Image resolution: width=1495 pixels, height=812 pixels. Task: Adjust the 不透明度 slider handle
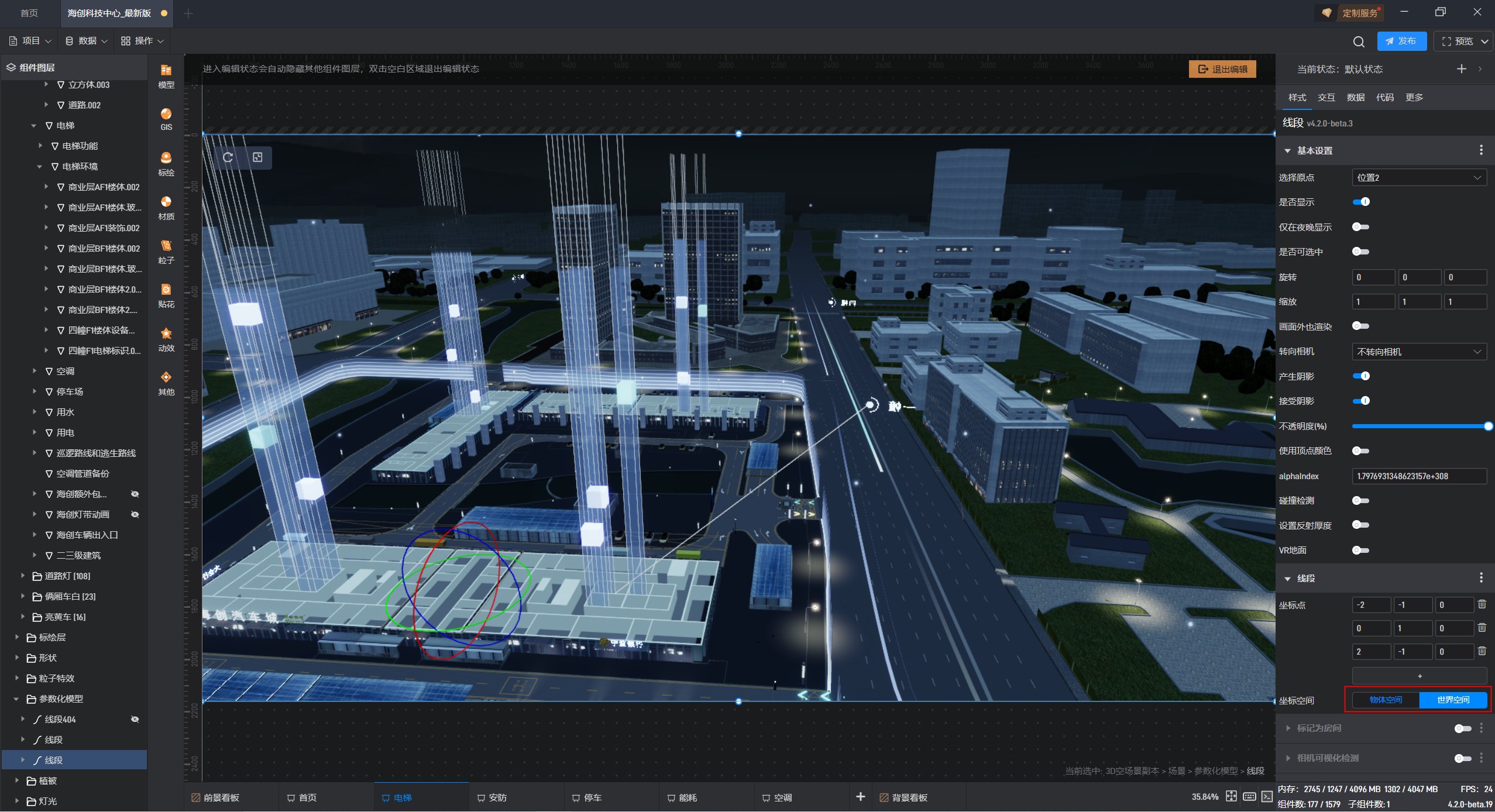pyautogui.click(x=1488, y=426)
